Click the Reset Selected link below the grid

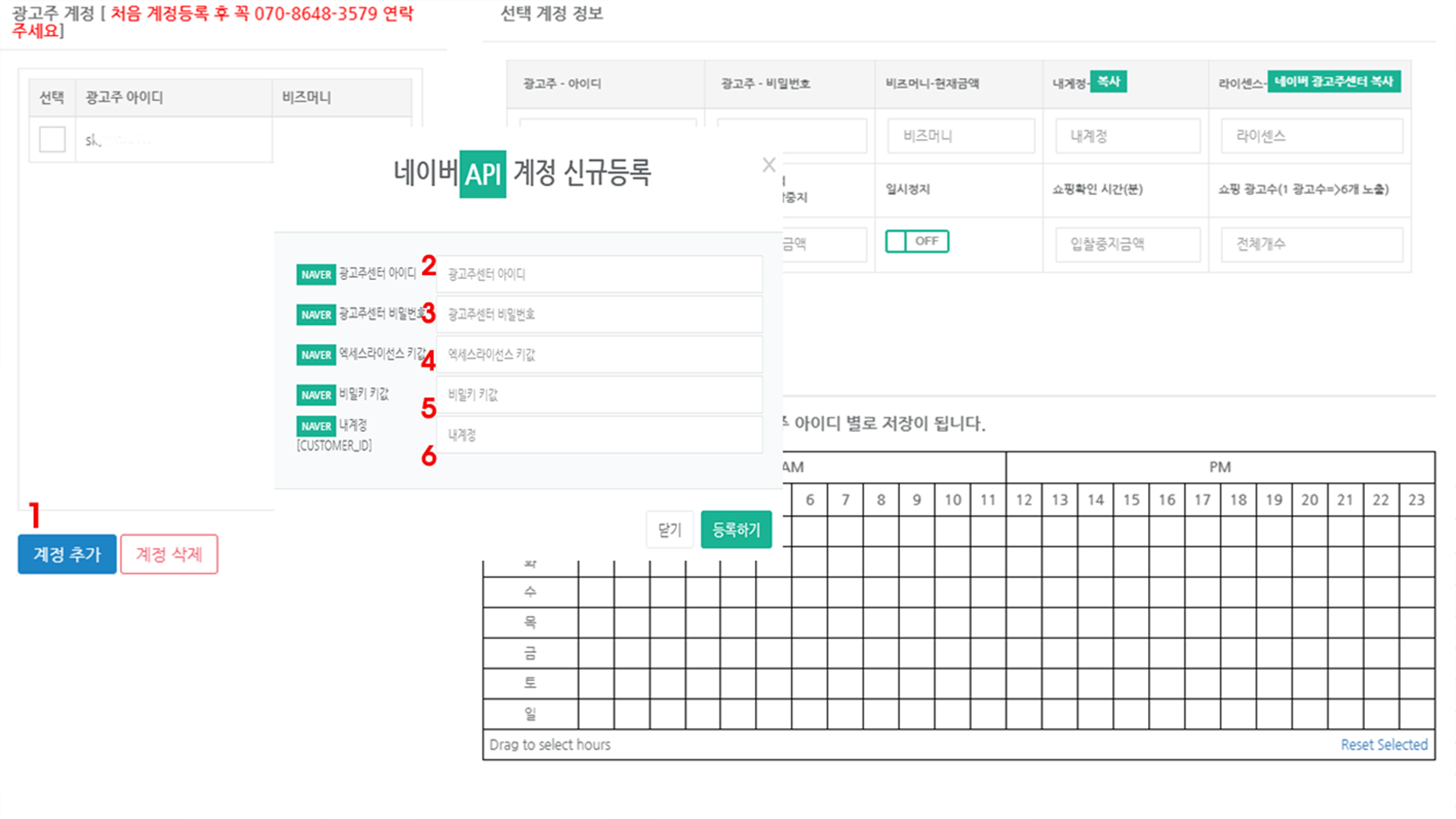click(1384, 744)
